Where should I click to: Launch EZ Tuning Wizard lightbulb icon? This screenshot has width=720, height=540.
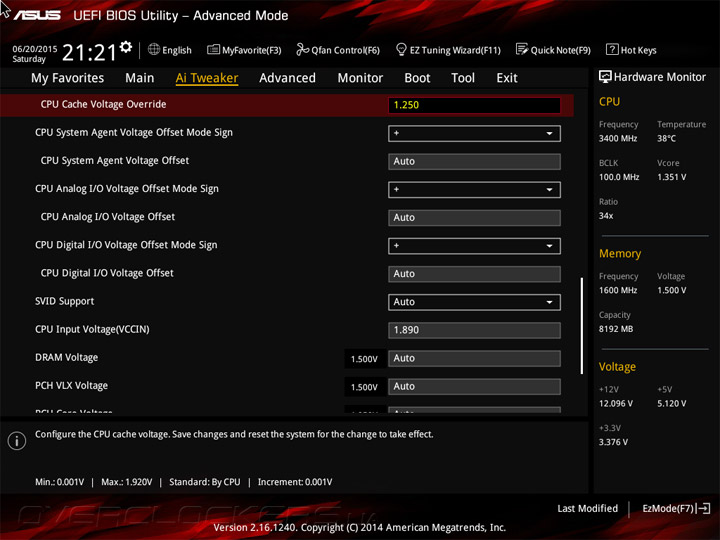401,49
